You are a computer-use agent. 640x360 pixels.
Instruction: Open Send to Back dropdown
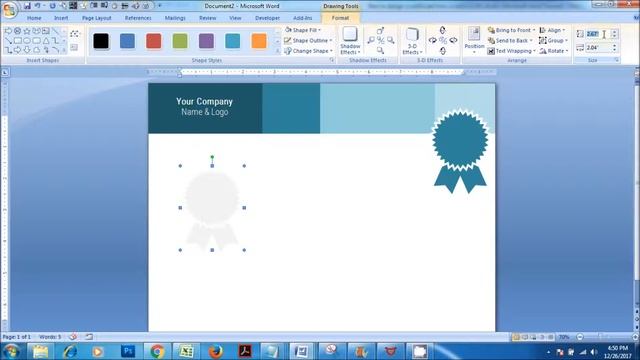click(510, 40)
